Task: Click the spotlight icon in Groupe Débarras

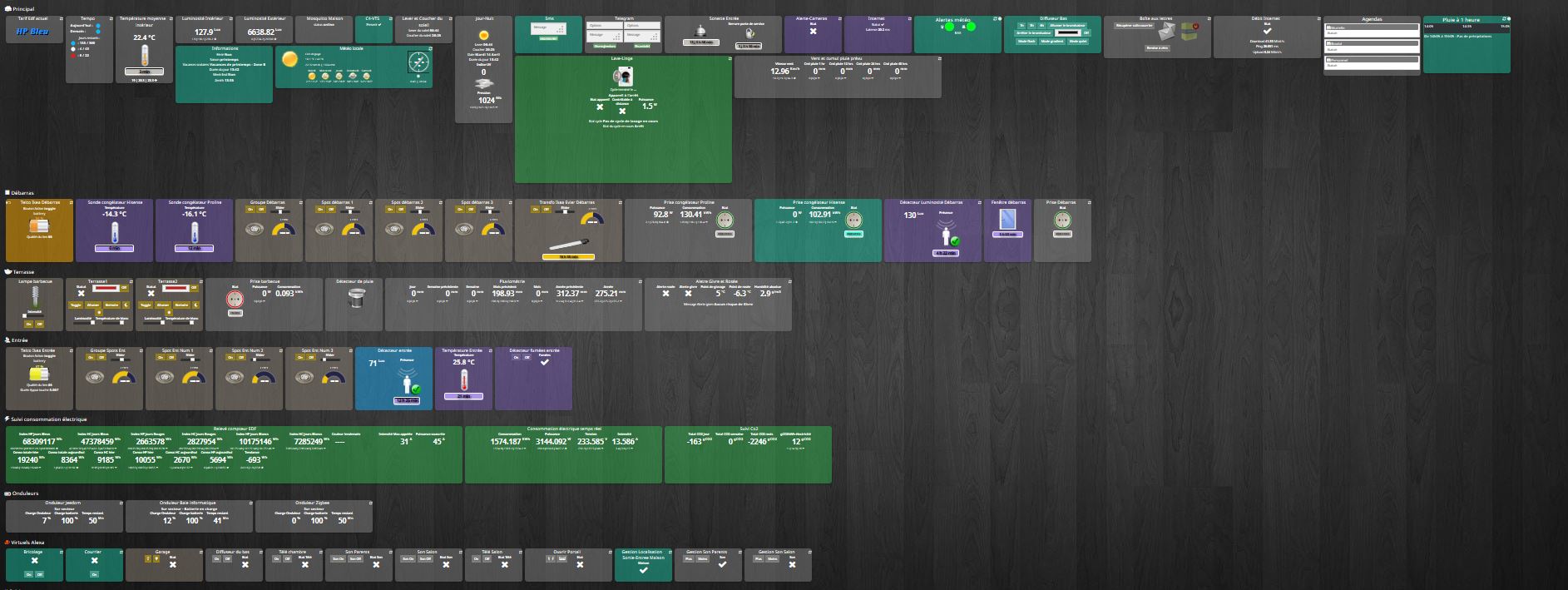Action: [255, 228]
